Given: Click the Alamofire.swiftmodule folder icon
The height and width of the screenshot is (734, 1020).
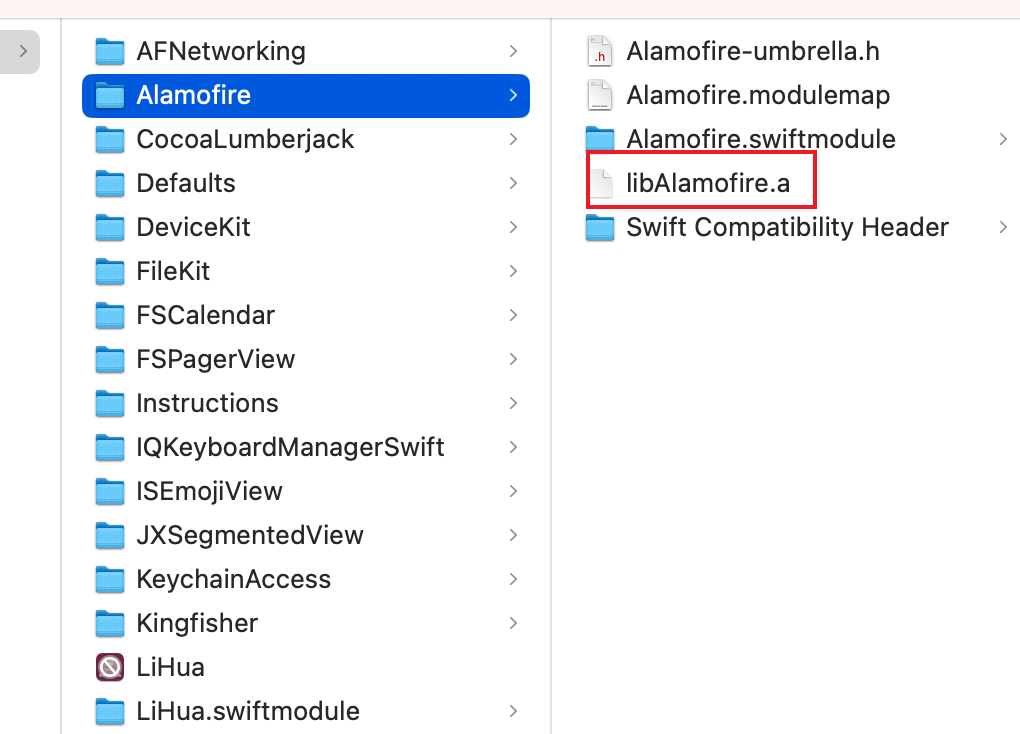Looking at the screenshot, I should (599, 138).
